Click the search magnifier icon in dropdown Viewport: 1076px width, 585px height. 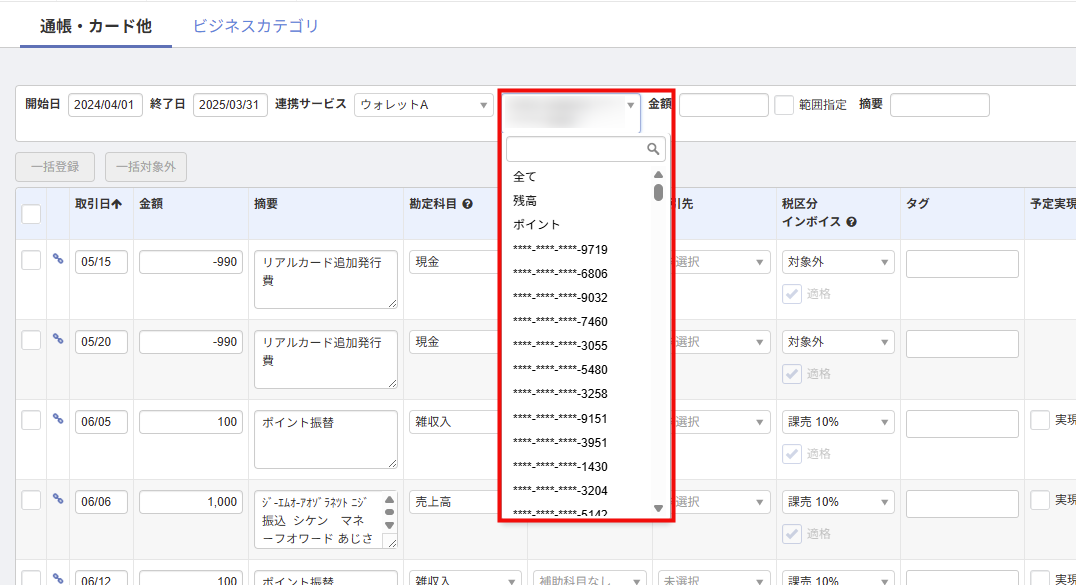click(x=654, y=149)
